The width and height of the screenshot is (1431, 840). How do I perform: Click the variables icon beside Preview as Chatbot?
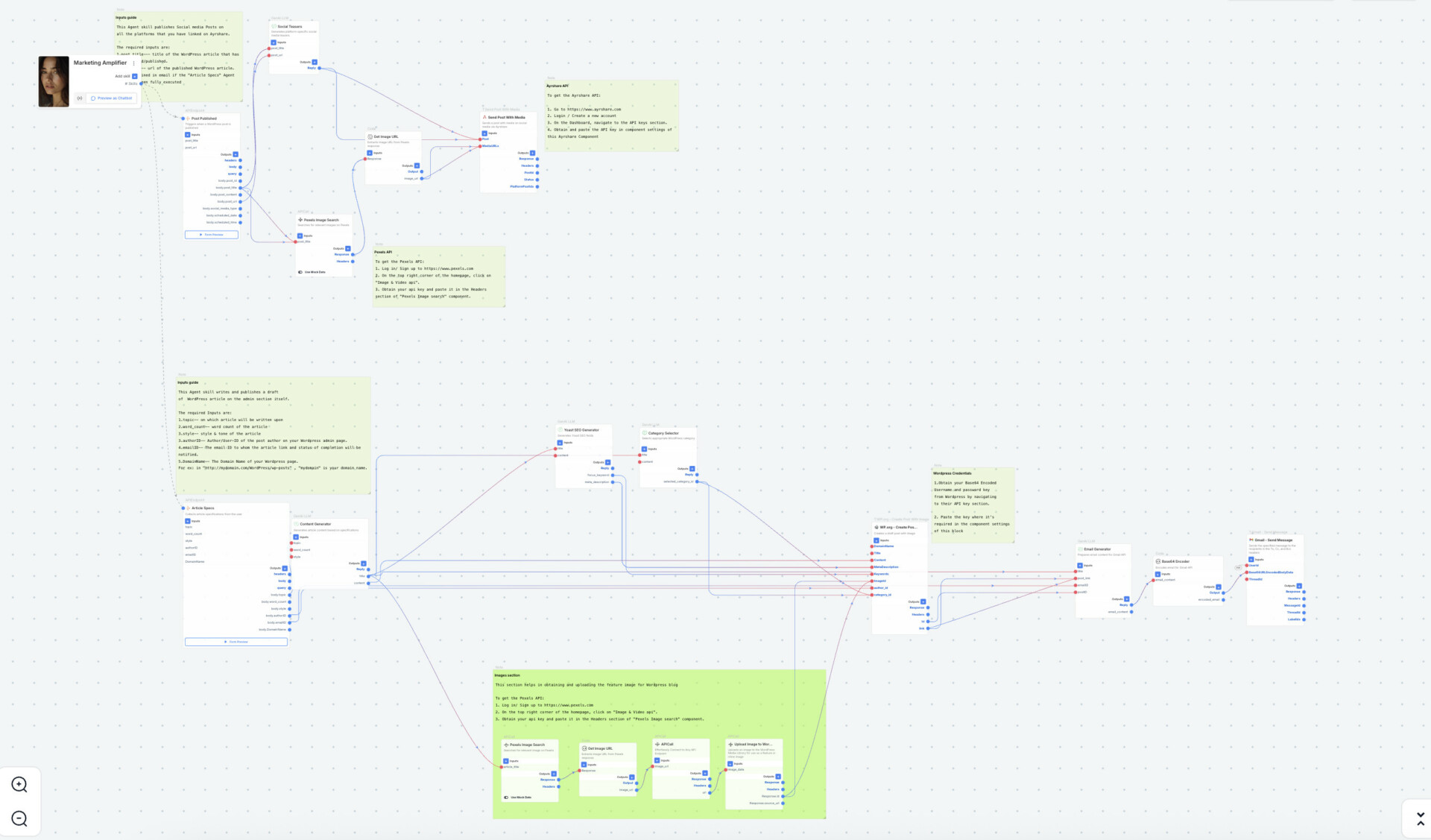80,98
